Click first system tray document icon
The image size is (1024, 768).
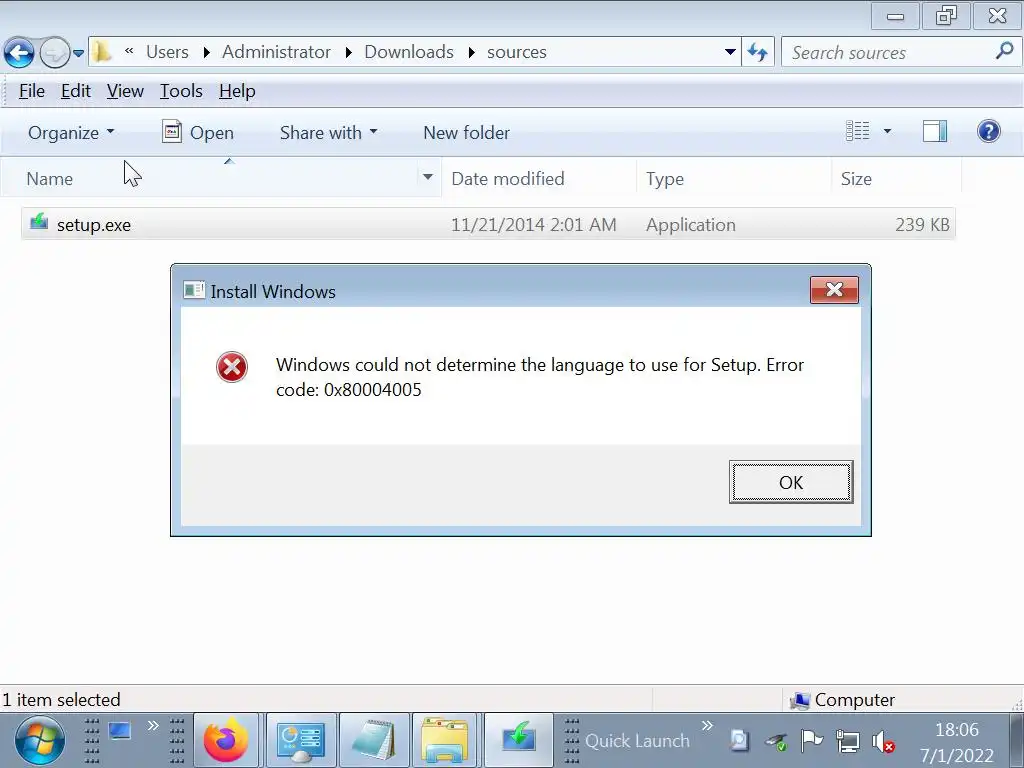(739, 740)
